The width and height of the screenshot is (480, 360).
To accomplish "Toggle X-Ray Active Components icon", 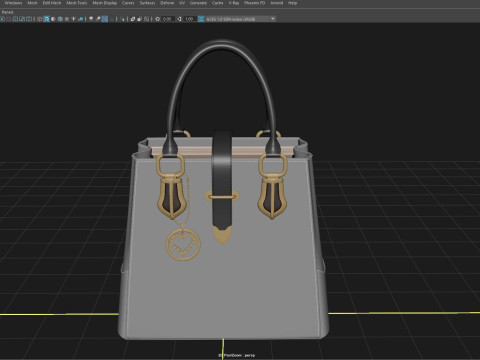I will pos(139,19).
